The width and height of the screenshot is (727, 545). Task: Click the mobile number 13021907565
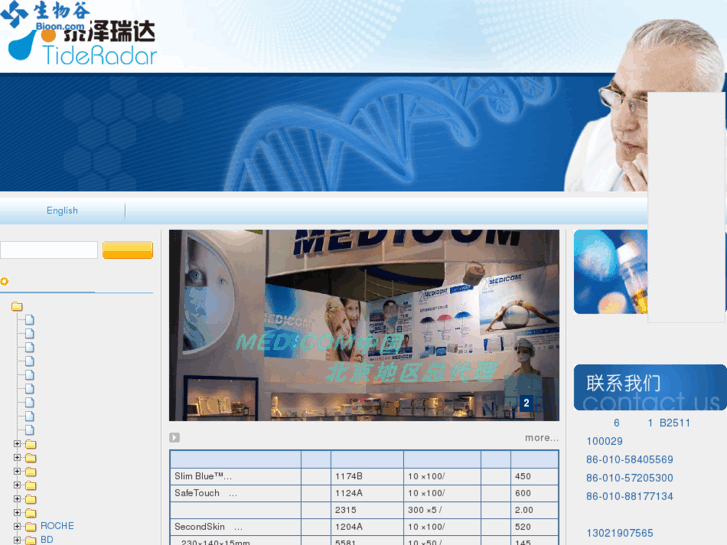pyautogui.click(x=620, y=533)
